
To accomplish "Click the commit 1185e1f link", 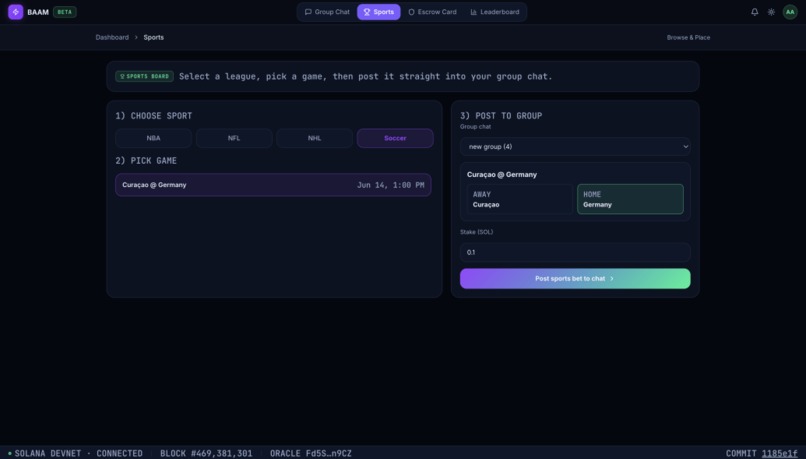I will [x=779, y=453].
